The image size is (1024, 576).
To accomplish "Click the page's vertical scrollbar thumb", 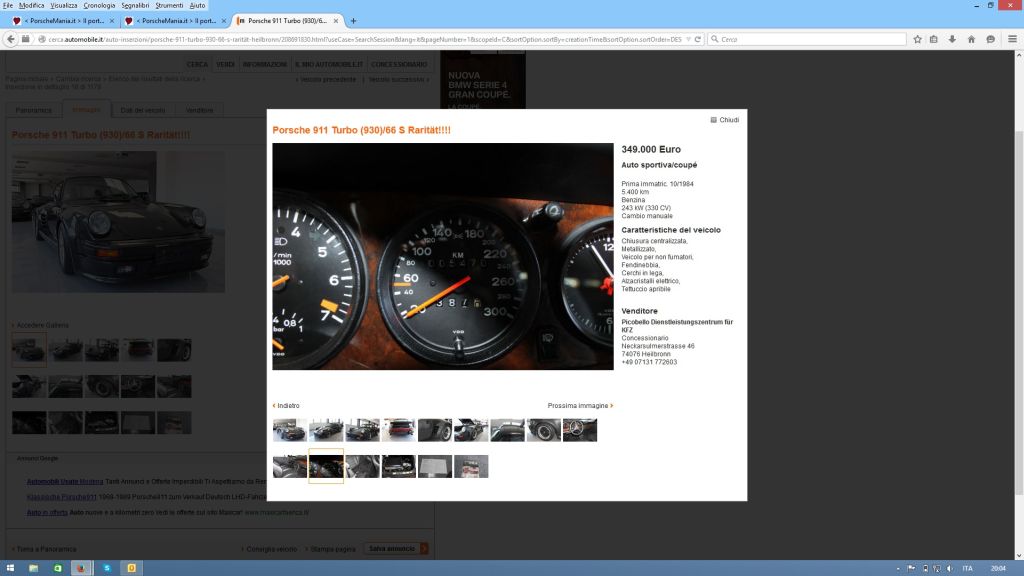I will pyautogui.click(x=1019, y=313).
